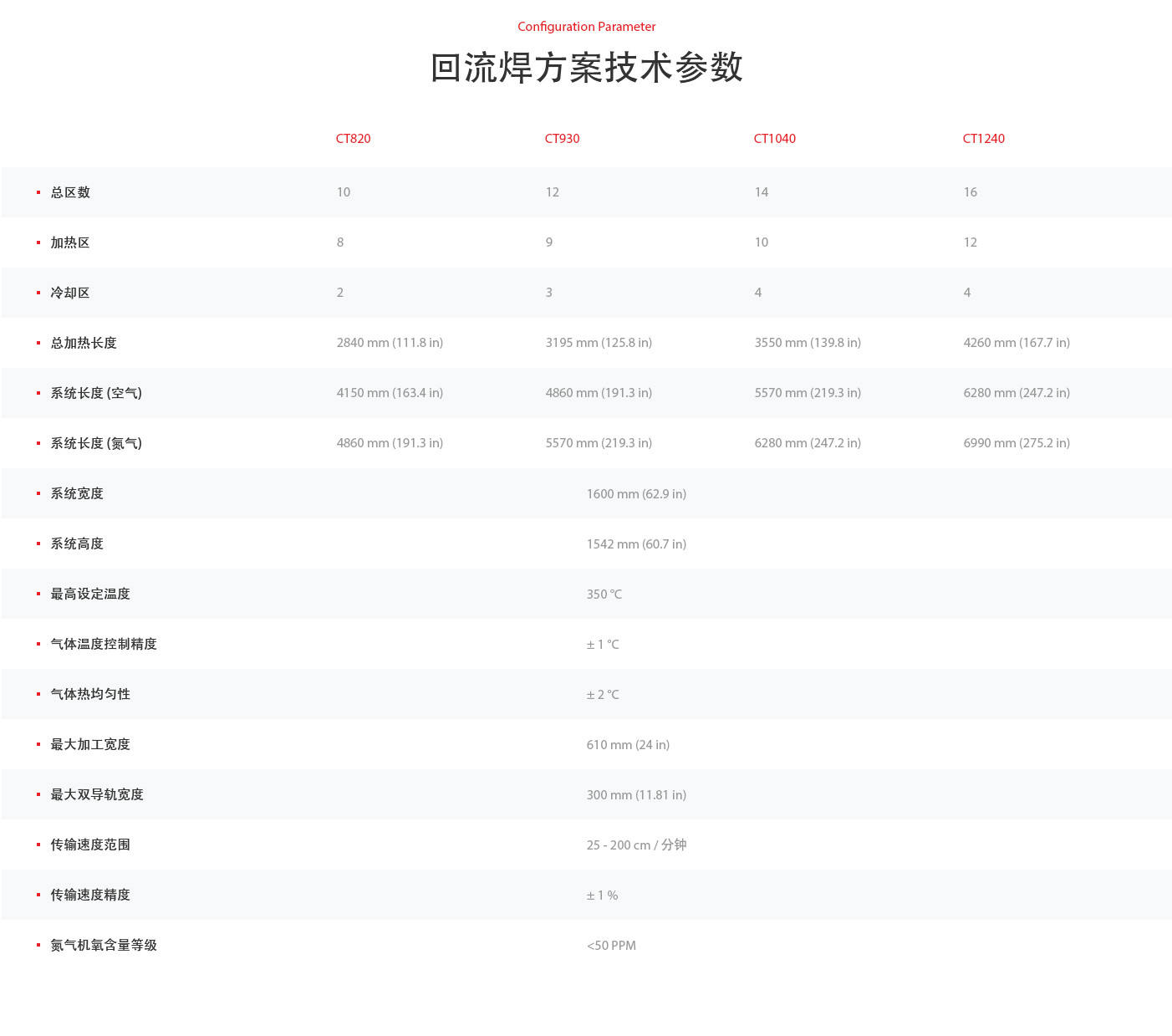Click the 气体温度控制精度 row label
1172x1036 pixels.
click(x=104, y=644)
